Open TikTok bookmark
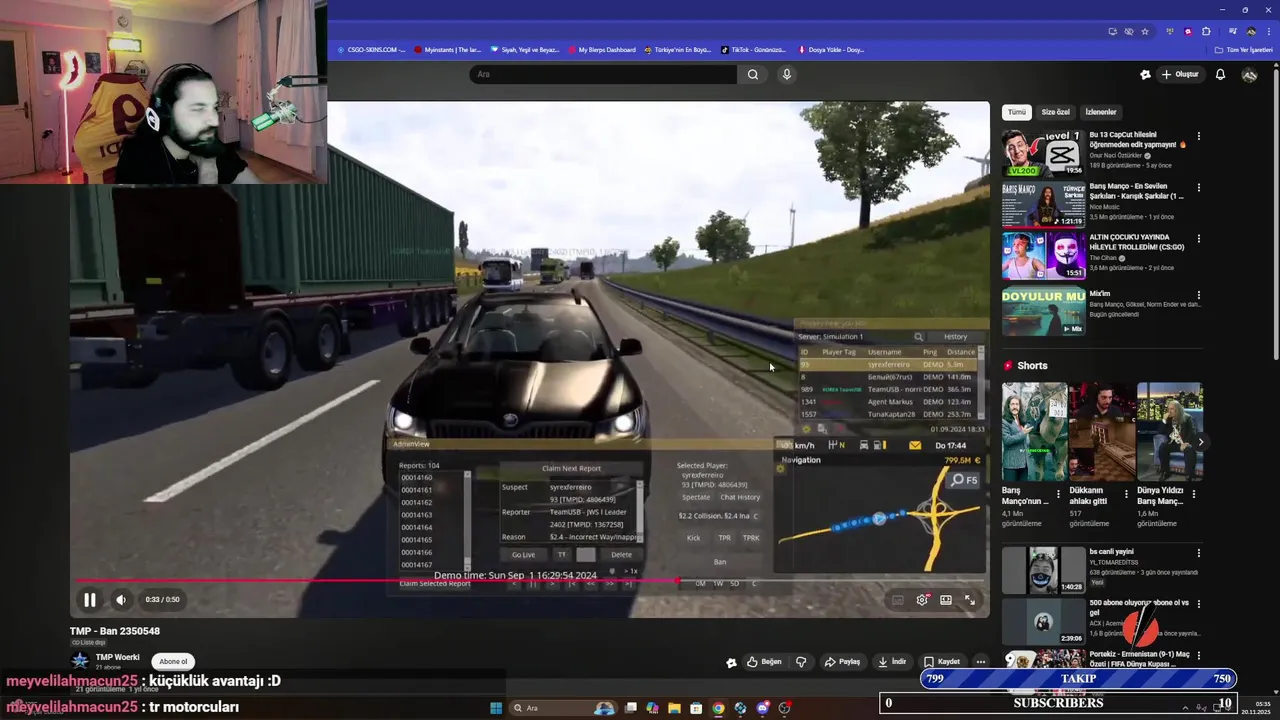Image resolution: width=1280 pixels, height=720 pixels. (x=754, y=49)
